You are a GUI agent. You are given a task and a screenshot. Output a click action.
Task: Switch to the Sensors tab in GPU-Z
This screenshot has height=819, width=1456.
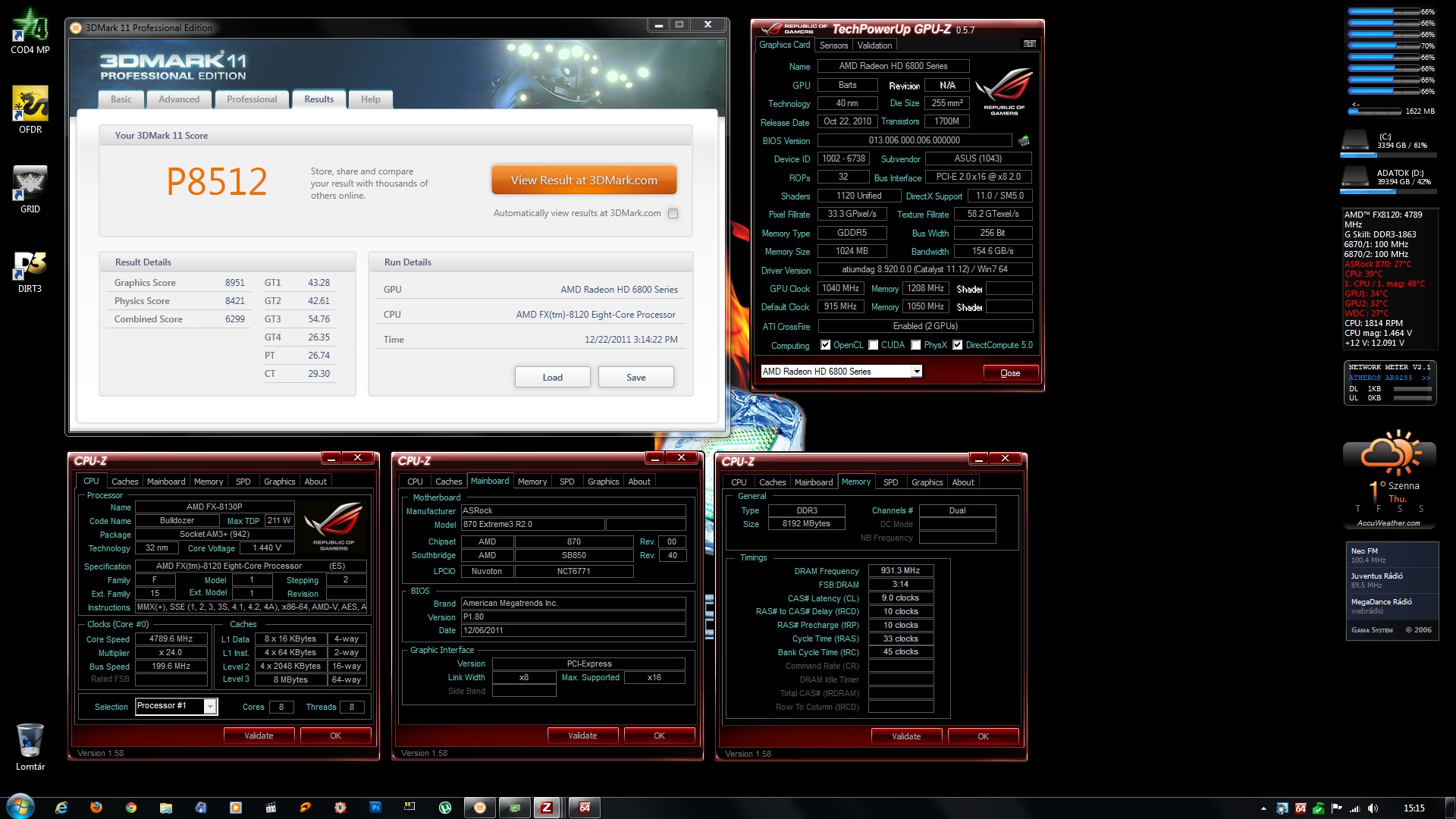pos(833,45)
